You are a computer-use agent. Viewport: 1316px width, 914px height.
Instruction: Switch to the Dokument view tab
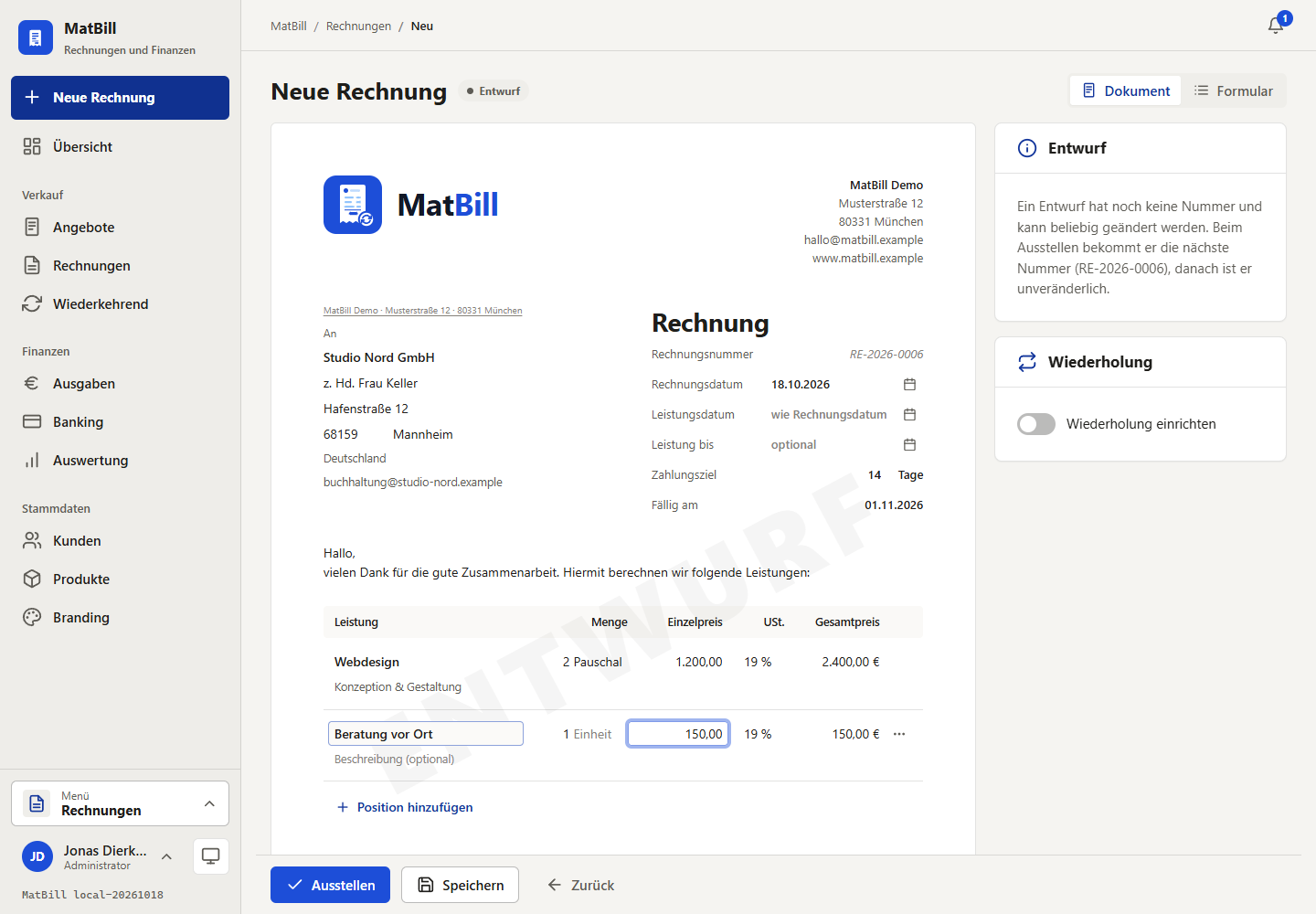click(x=1126, y=90)
